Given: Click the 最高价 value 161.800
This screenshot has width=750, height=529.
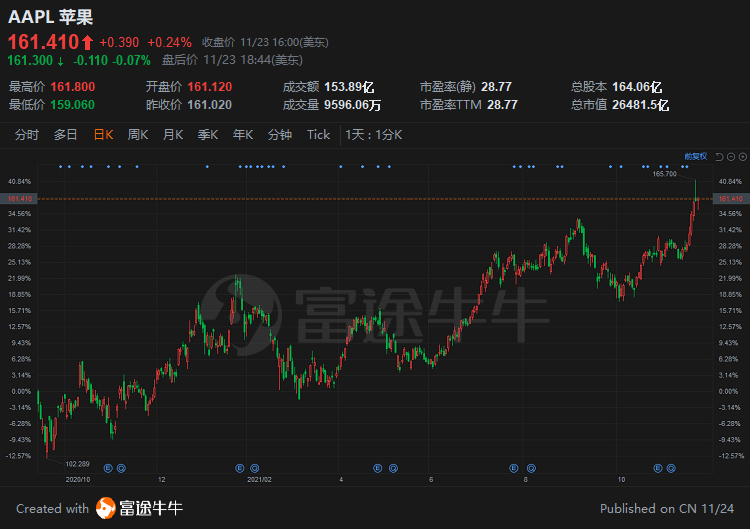Looking at the screenshot, I should click(x=73, y=87).
